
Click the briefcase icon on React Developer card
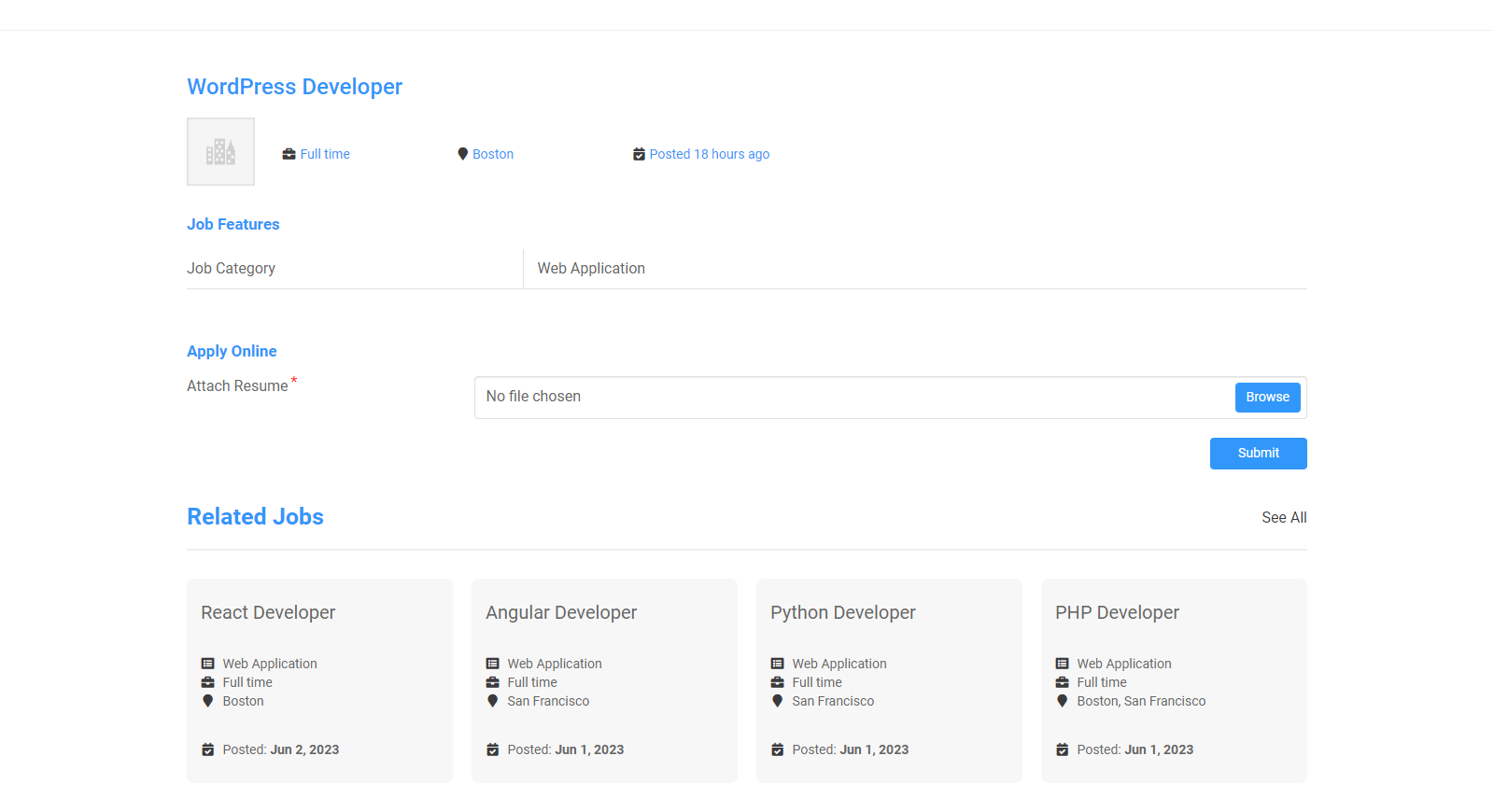point(208,682)
